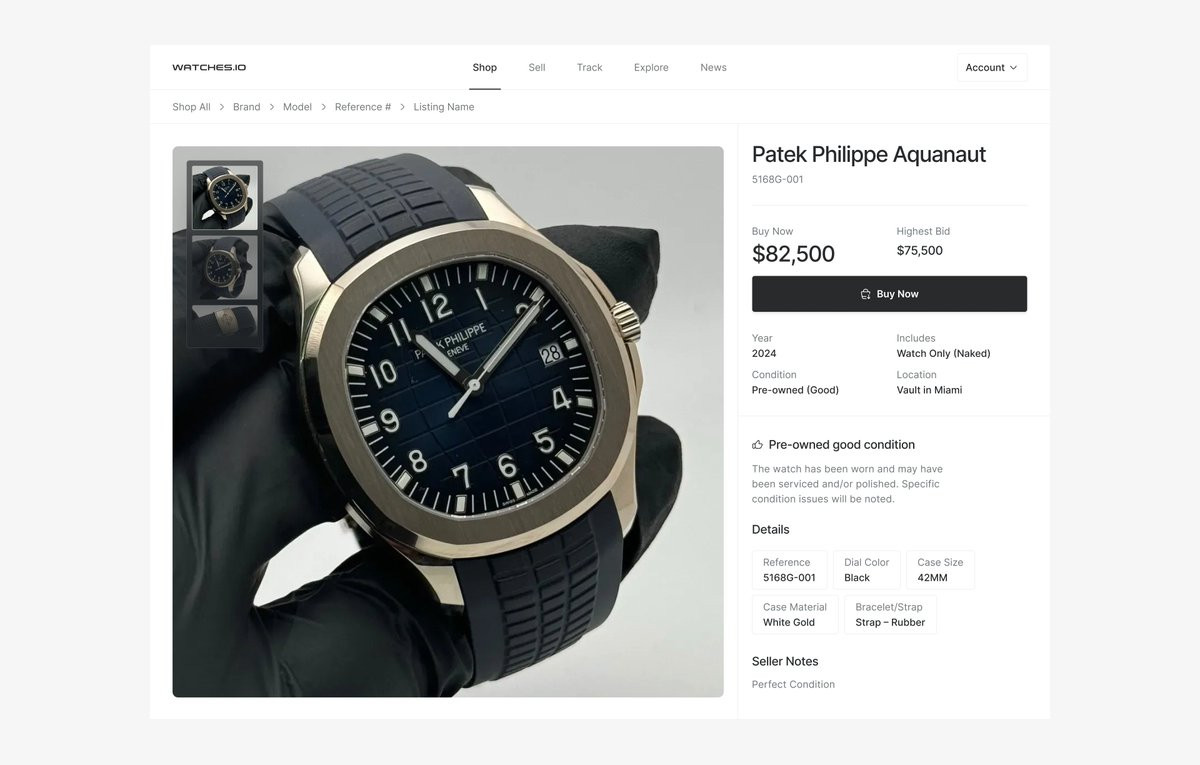Click the Reference # breadcrumb link
Screen dimensions: 1200x765
363,107
